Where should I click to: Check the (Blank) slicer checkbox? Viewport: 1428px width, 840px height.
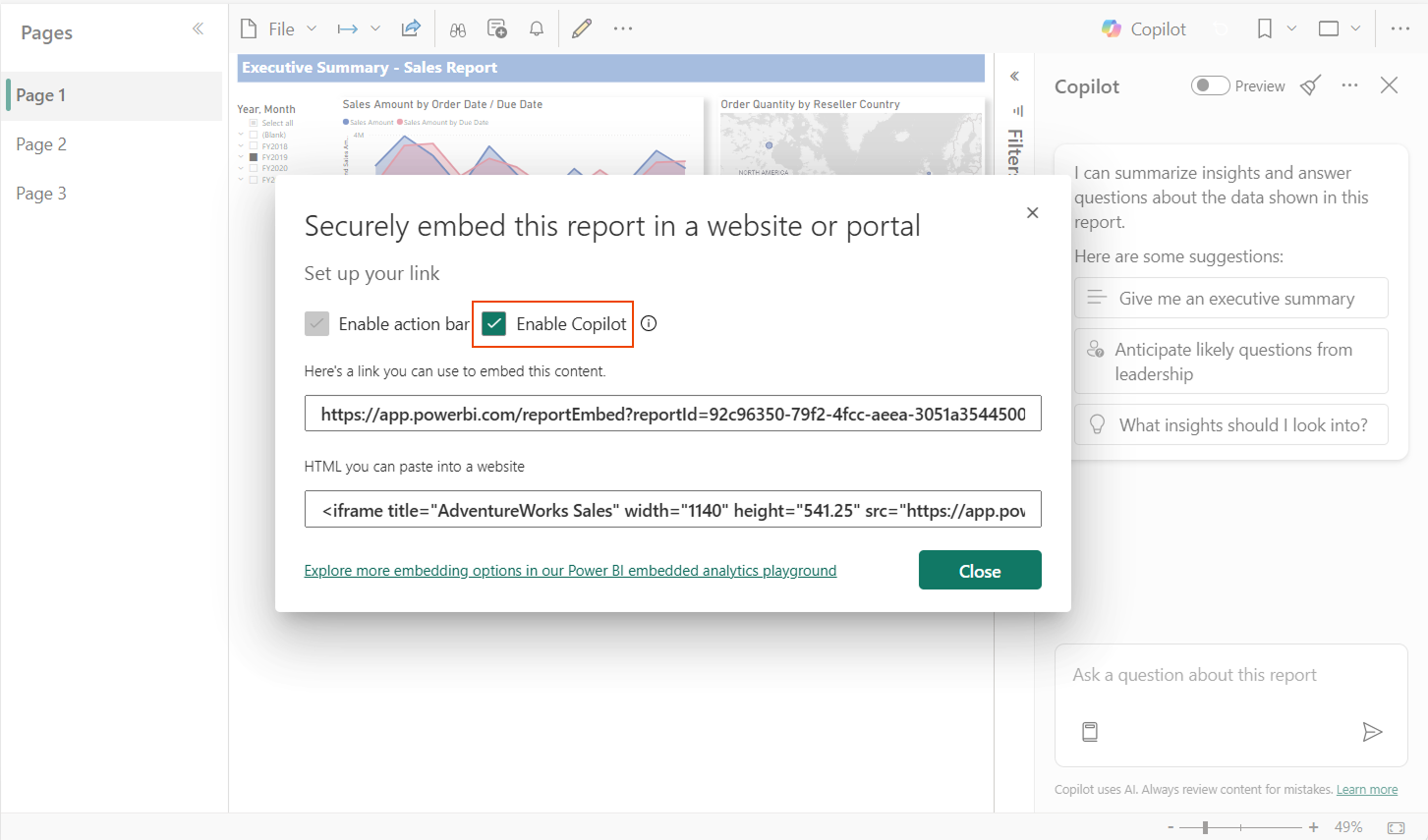254,135
